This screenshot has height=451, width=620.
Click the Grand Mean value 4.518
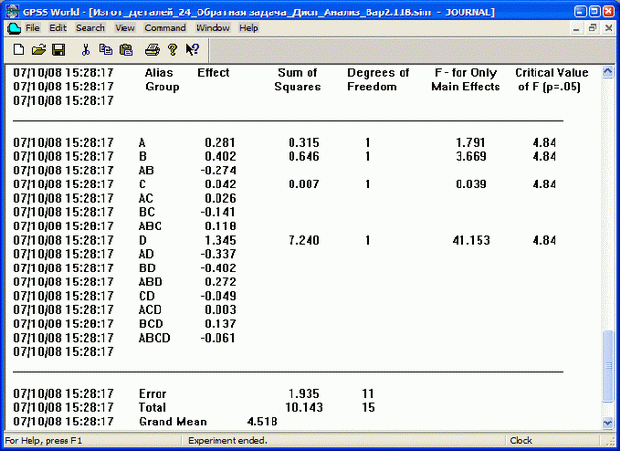(x=262, y=422)
